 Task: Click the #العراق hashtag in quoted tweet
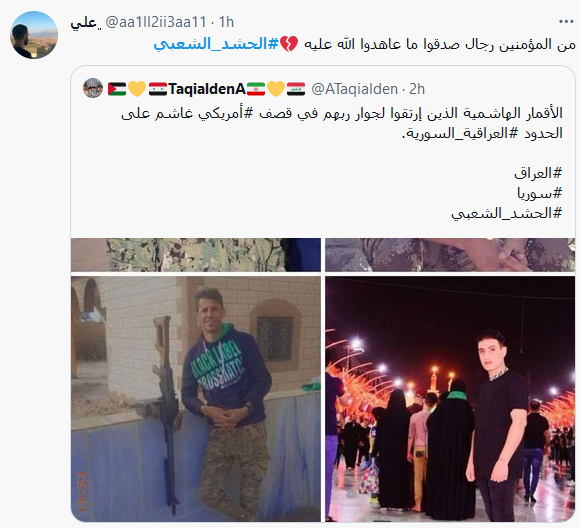click(x=538, y=173)
